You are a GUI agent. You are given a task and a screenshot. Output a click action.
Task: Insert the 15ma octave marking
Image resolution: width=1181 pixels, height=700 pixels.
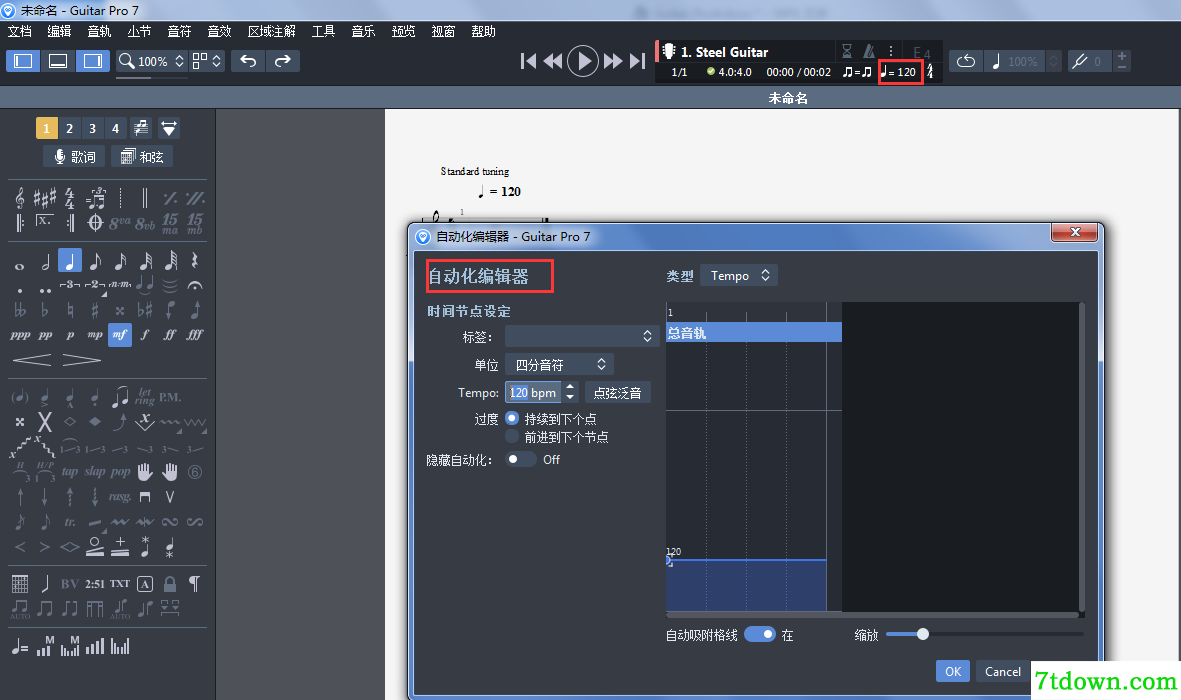click(x=170, y=223)
